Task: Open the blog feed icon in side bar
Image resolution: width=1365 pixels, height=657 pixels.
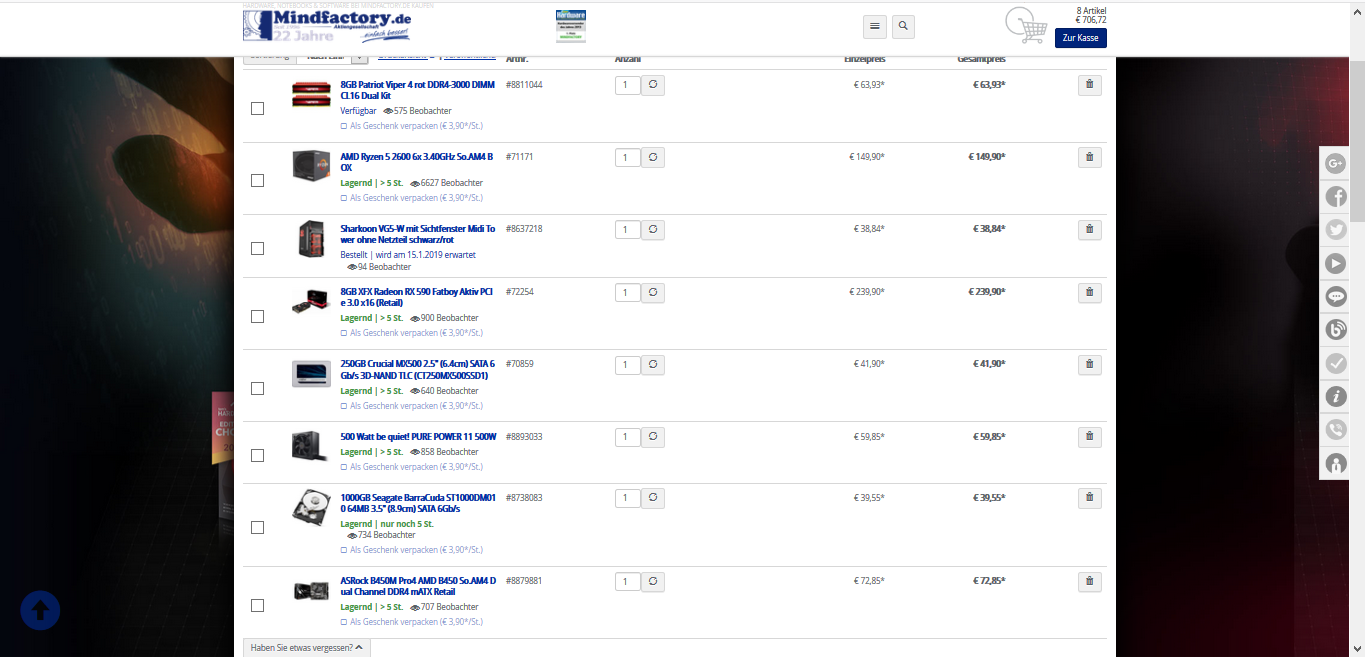Action: coord(1336,330)
